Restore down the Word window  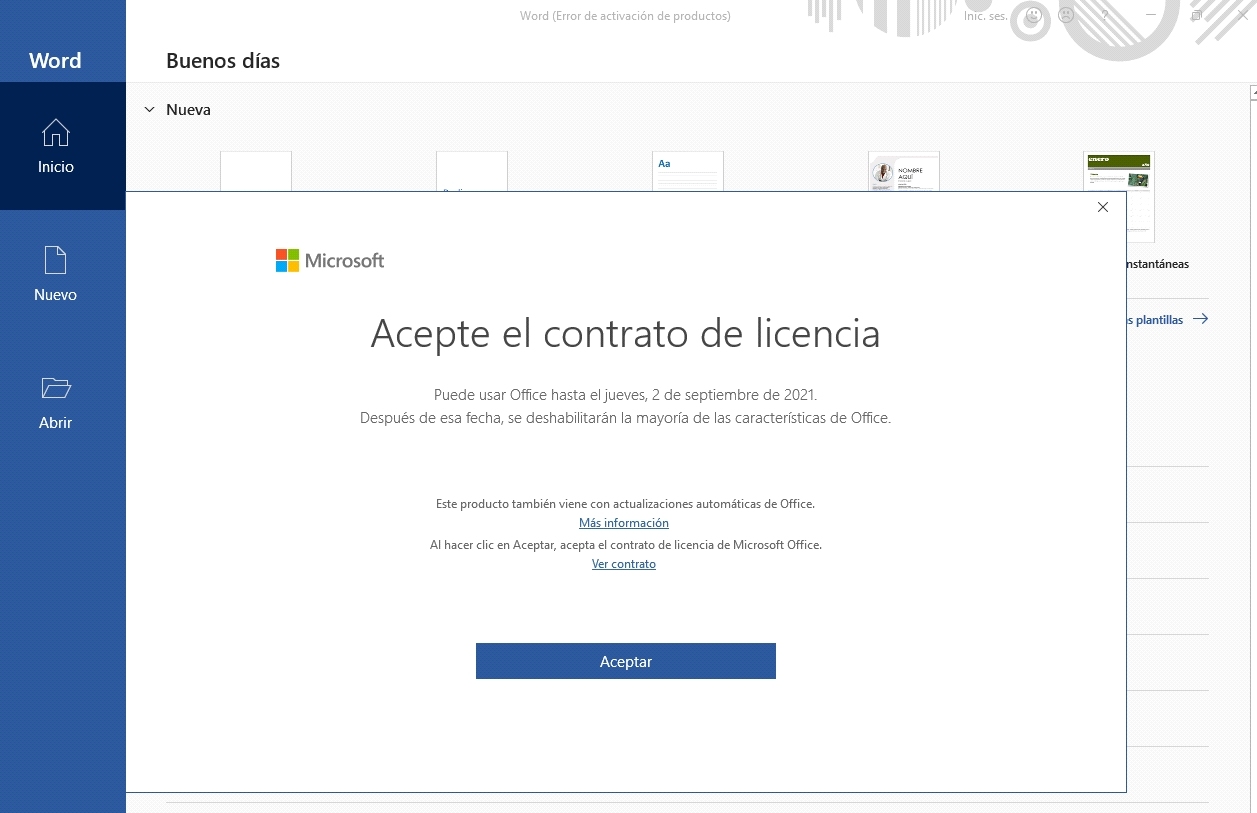click(1196, 16)
